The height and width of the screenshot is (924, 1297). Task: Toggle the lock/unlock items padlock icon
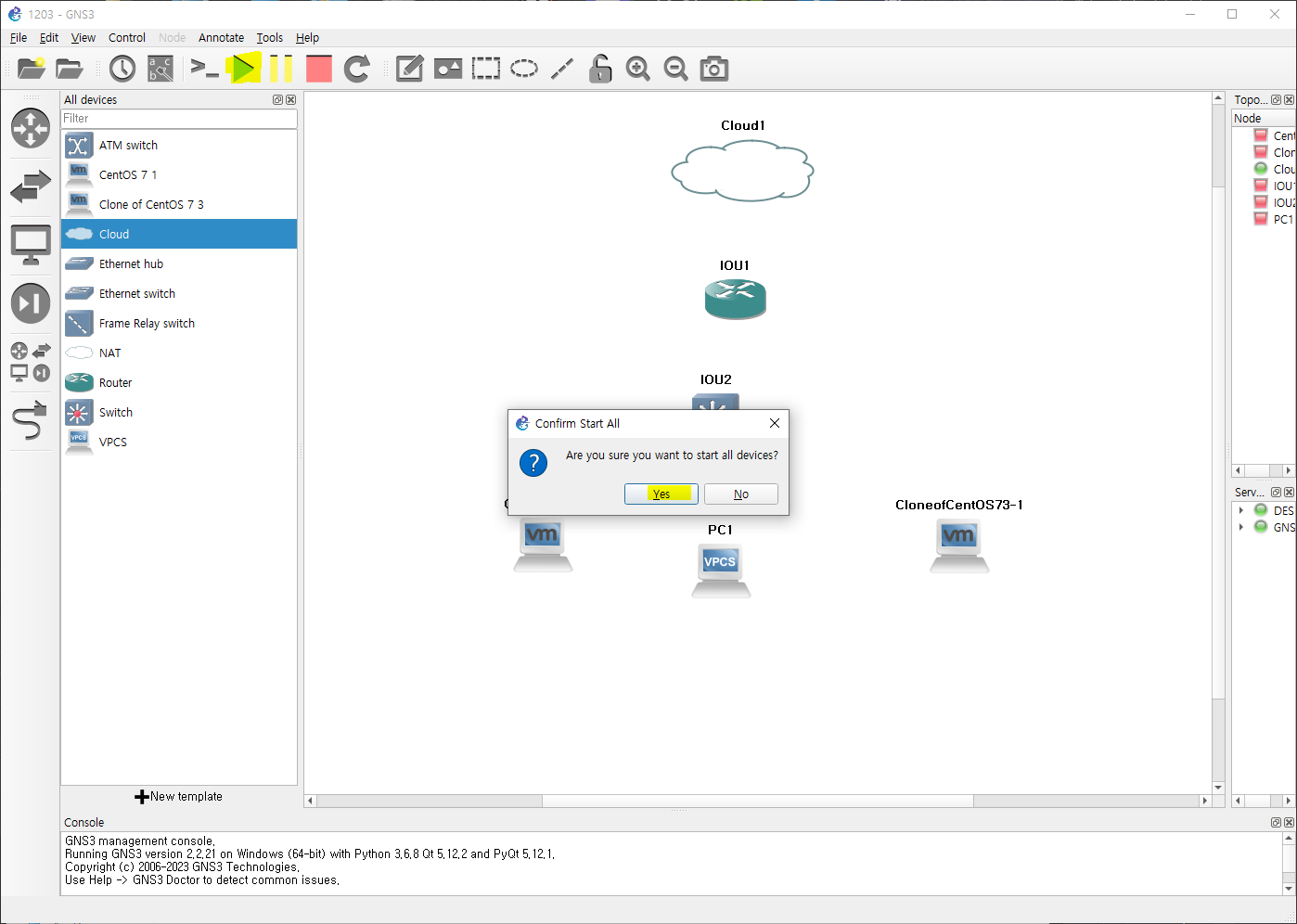600,69
